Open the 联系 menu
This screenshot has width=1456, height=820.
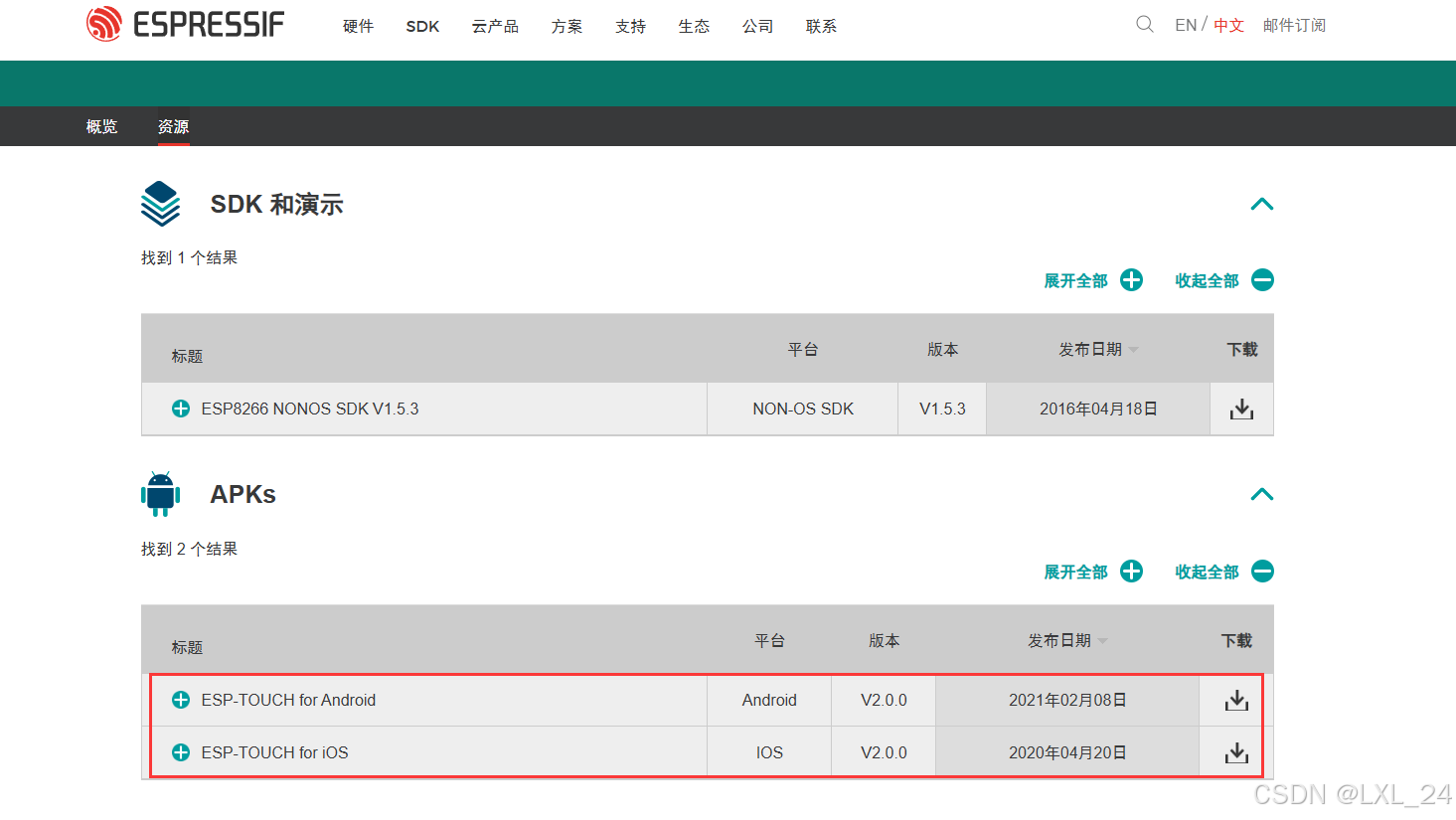click(x=821, y=27)
